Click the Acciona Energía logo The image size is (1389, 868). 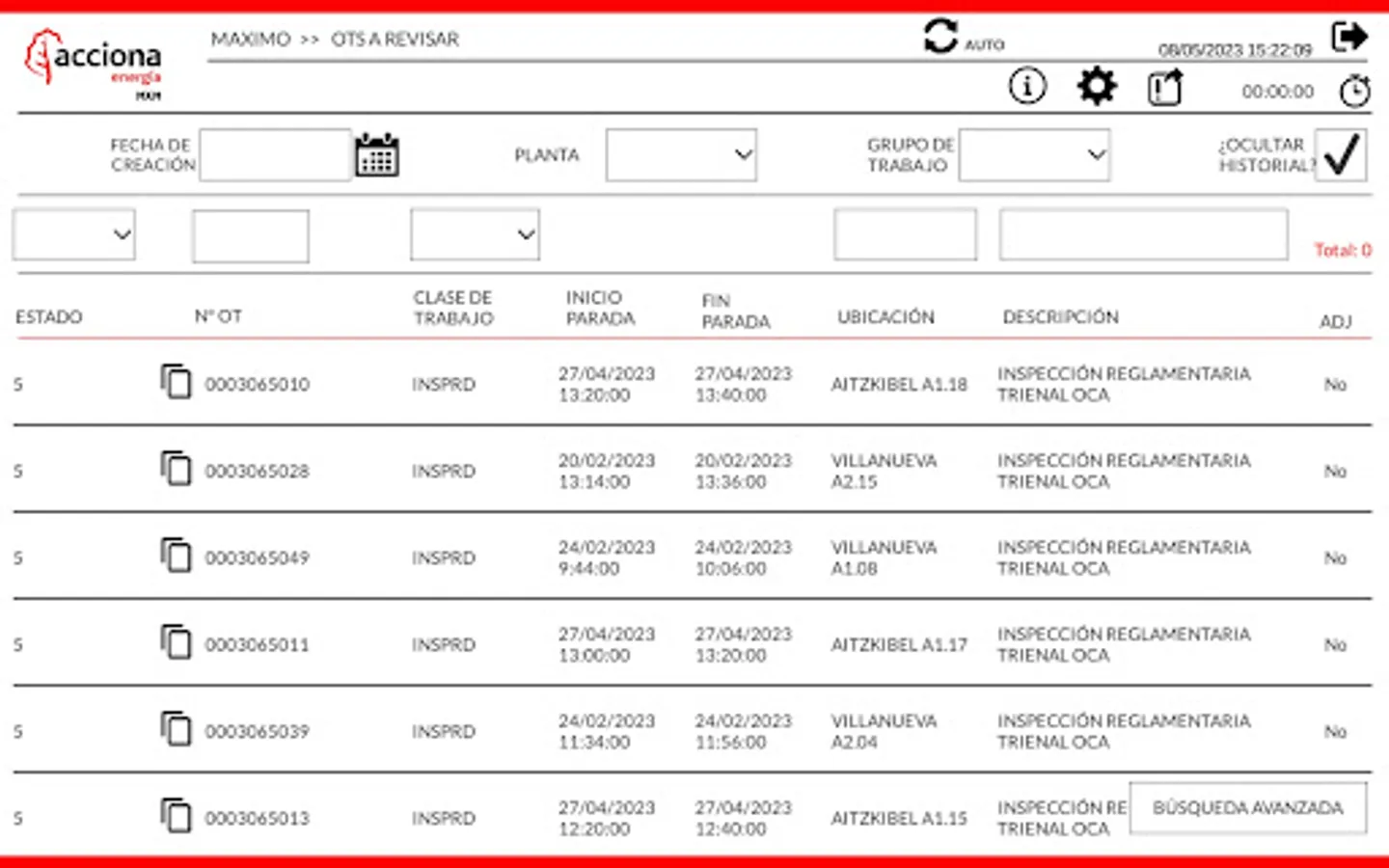[x=94, y=64]
